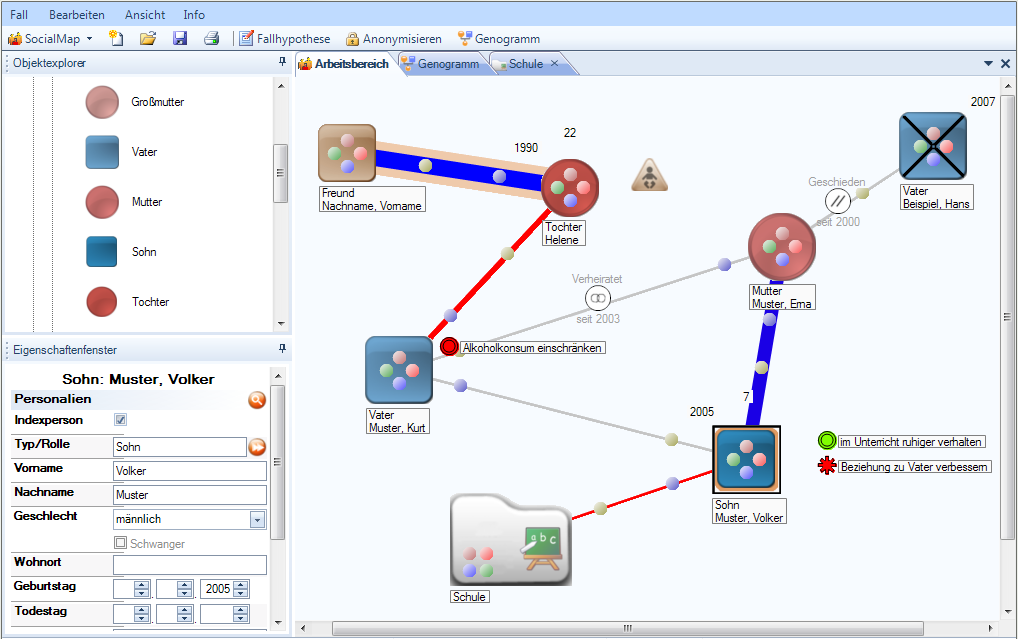This screenshot has height=639, width=1018.
Task: Select the Tochter Helene node
Action: click(x=570, y=188)
